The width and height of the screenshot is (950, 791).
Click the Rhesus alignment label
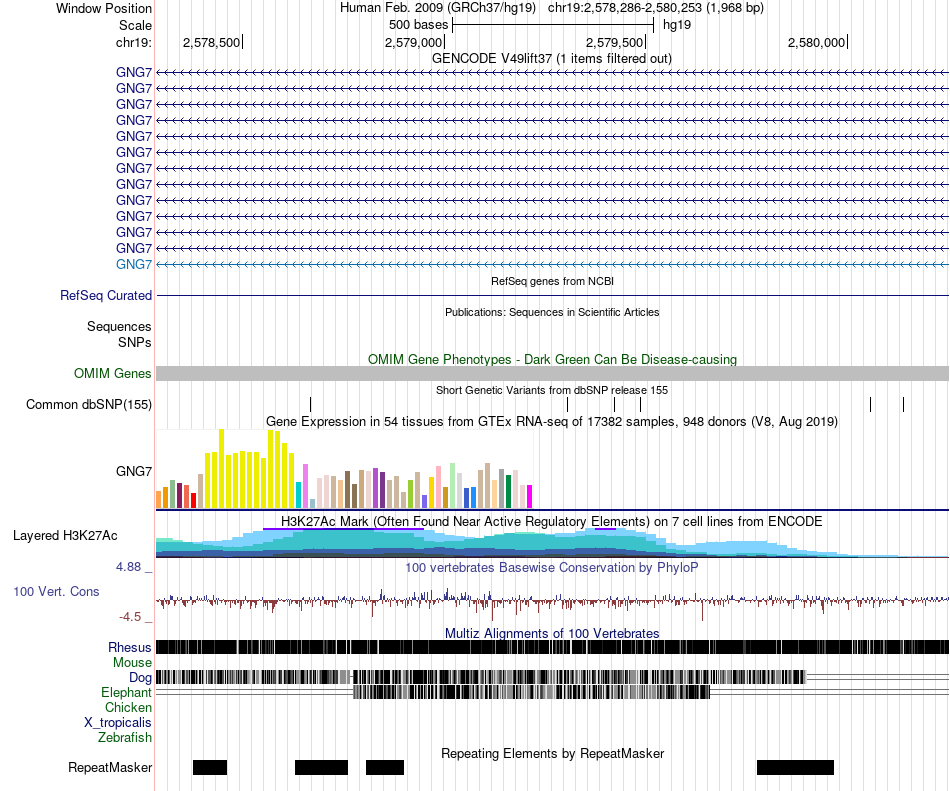point(130,647)
